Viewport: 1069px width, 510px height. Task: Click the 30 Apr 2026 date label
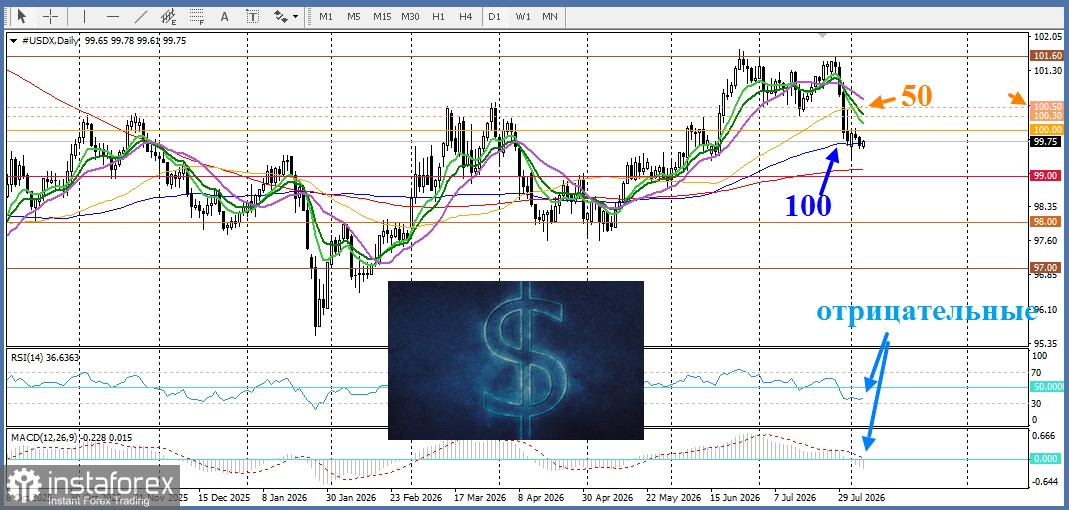[x=609, y=497]
